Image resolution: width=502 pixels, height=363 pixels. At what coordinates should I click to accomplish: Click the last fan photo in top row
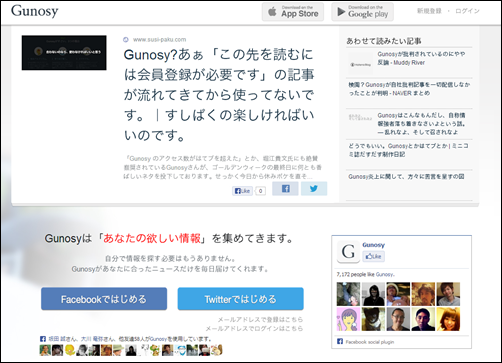pyautogui.click(x=448, y=294)
